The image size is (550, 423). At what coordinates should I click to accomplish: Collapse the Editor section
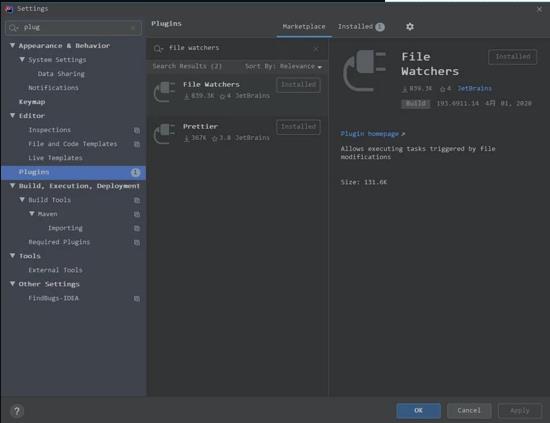coord(12,116)
